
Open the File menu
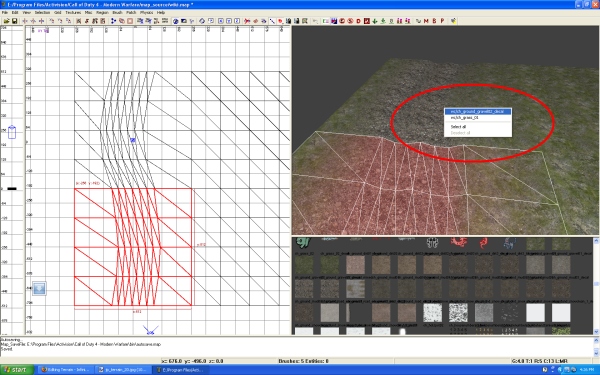point(5,13)
